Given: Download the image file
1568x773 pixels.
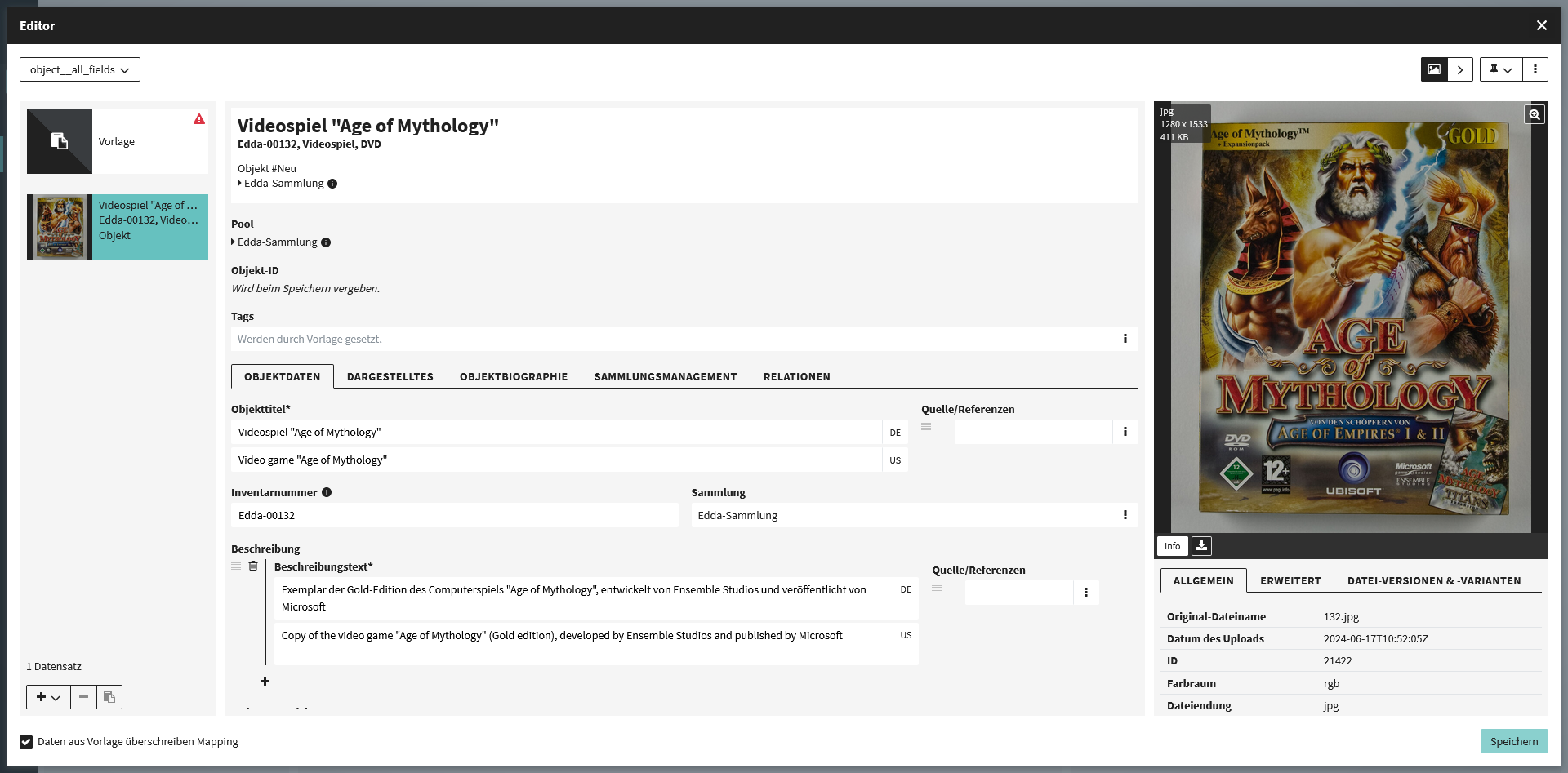Looking at the screenshot, I should (1201, 546).
